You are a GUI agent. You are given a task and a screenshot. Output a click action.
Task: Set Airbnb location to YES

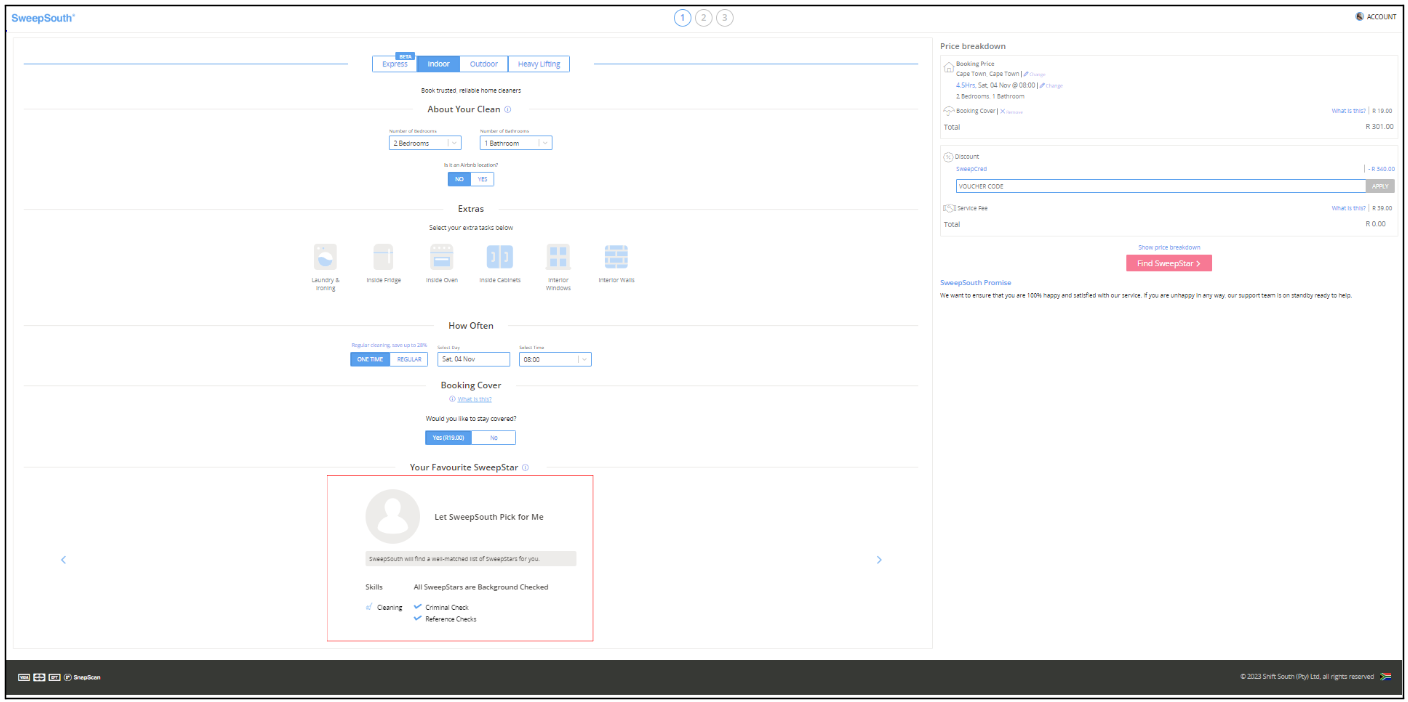click(482, 179)
